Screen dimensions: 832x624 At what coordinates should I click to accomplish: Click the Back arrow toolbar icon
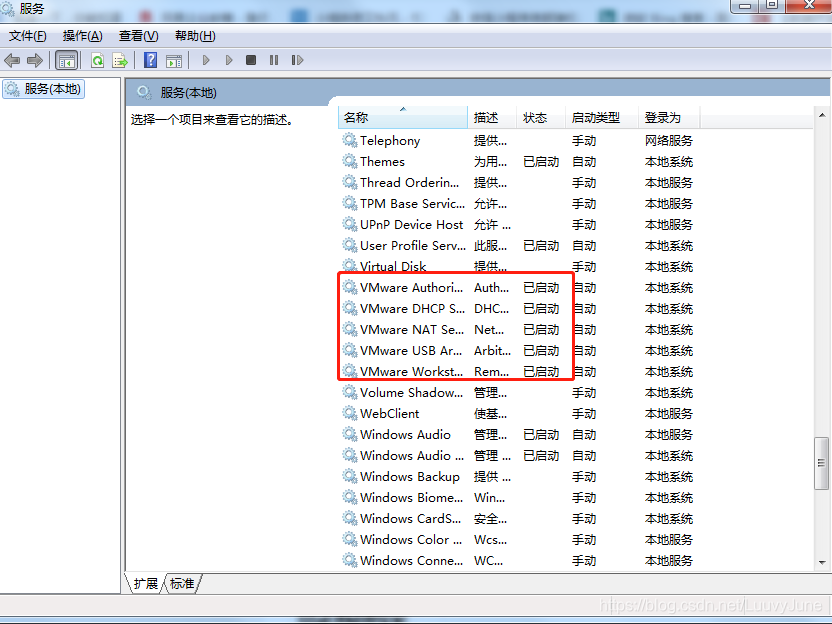pos(12,60)
